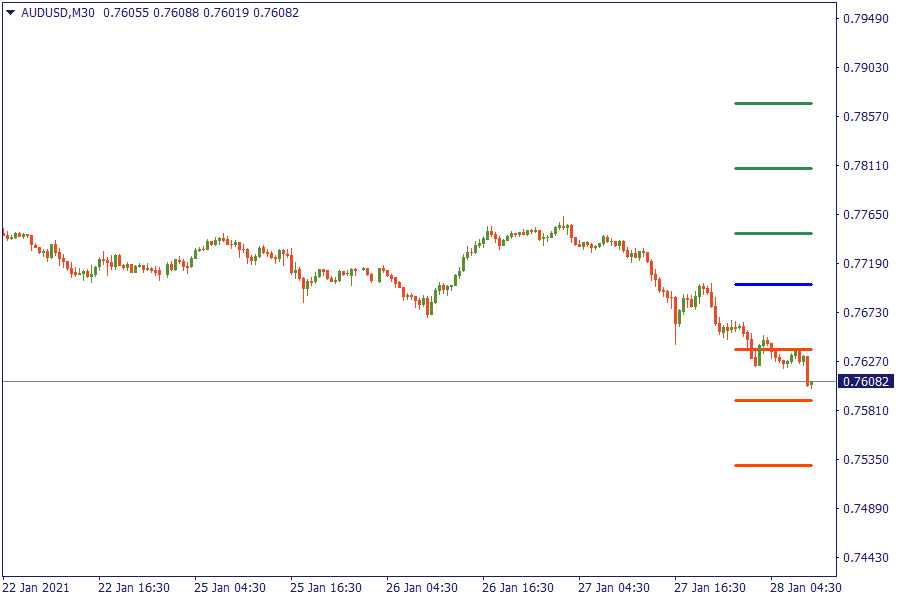
Task: Click the current price tag 0.76082
Action: (x=866, y=382)
